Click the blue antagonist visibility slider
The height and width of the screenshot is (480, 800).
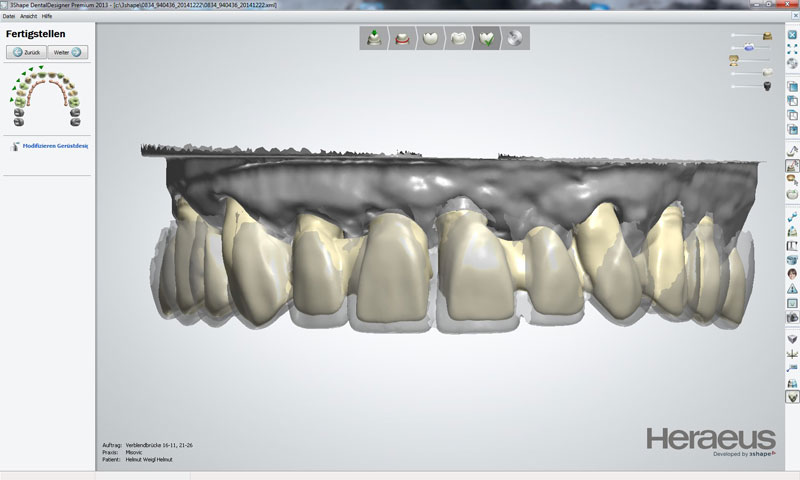pos(748,48)
